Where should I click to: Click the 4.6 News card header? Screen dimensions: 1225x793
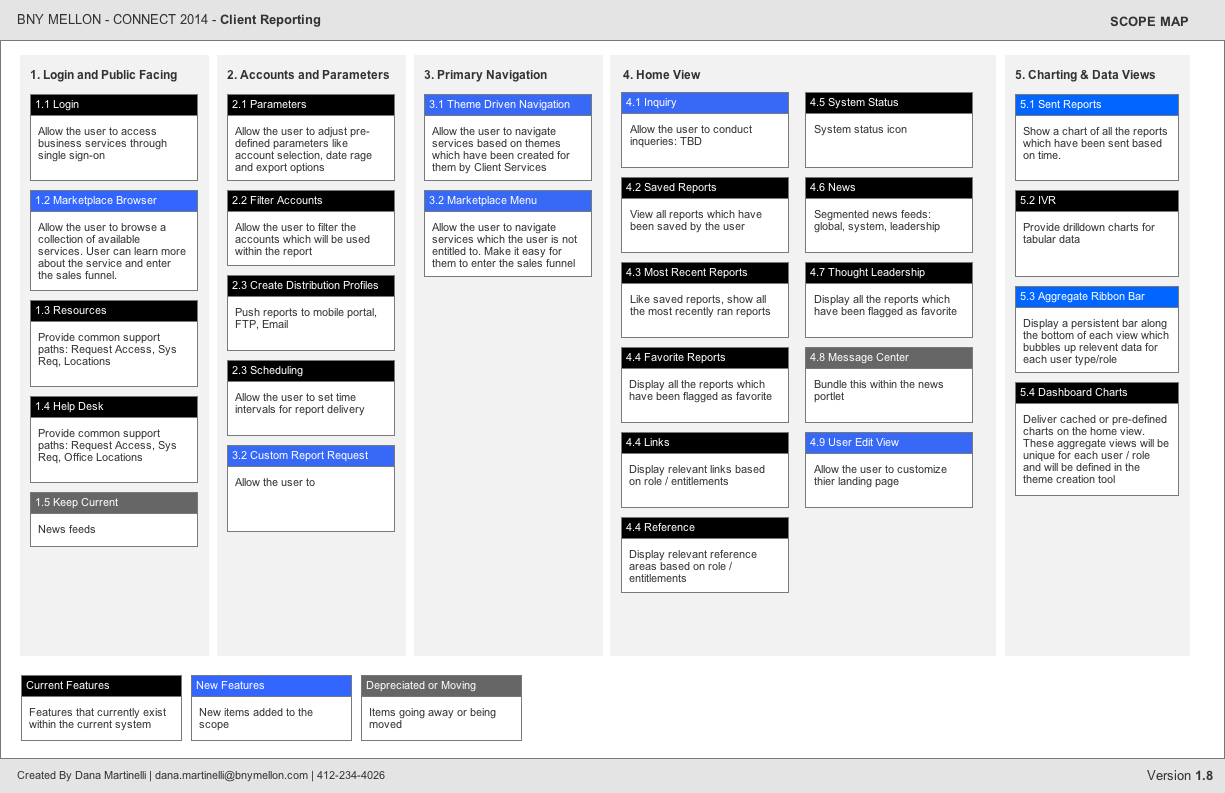point(889,188)
